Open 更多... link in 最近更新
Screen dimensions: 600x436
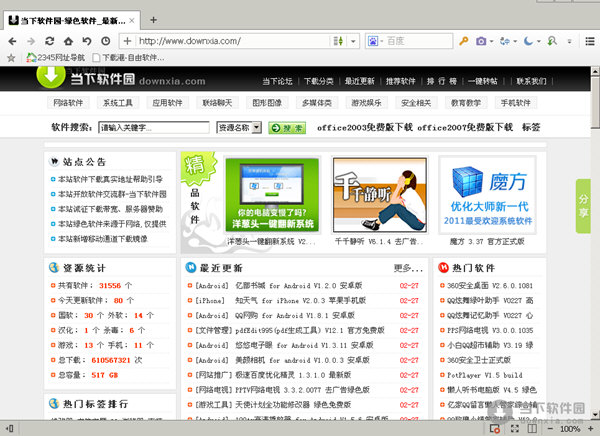pyautogui.click(x=408, y=268)
